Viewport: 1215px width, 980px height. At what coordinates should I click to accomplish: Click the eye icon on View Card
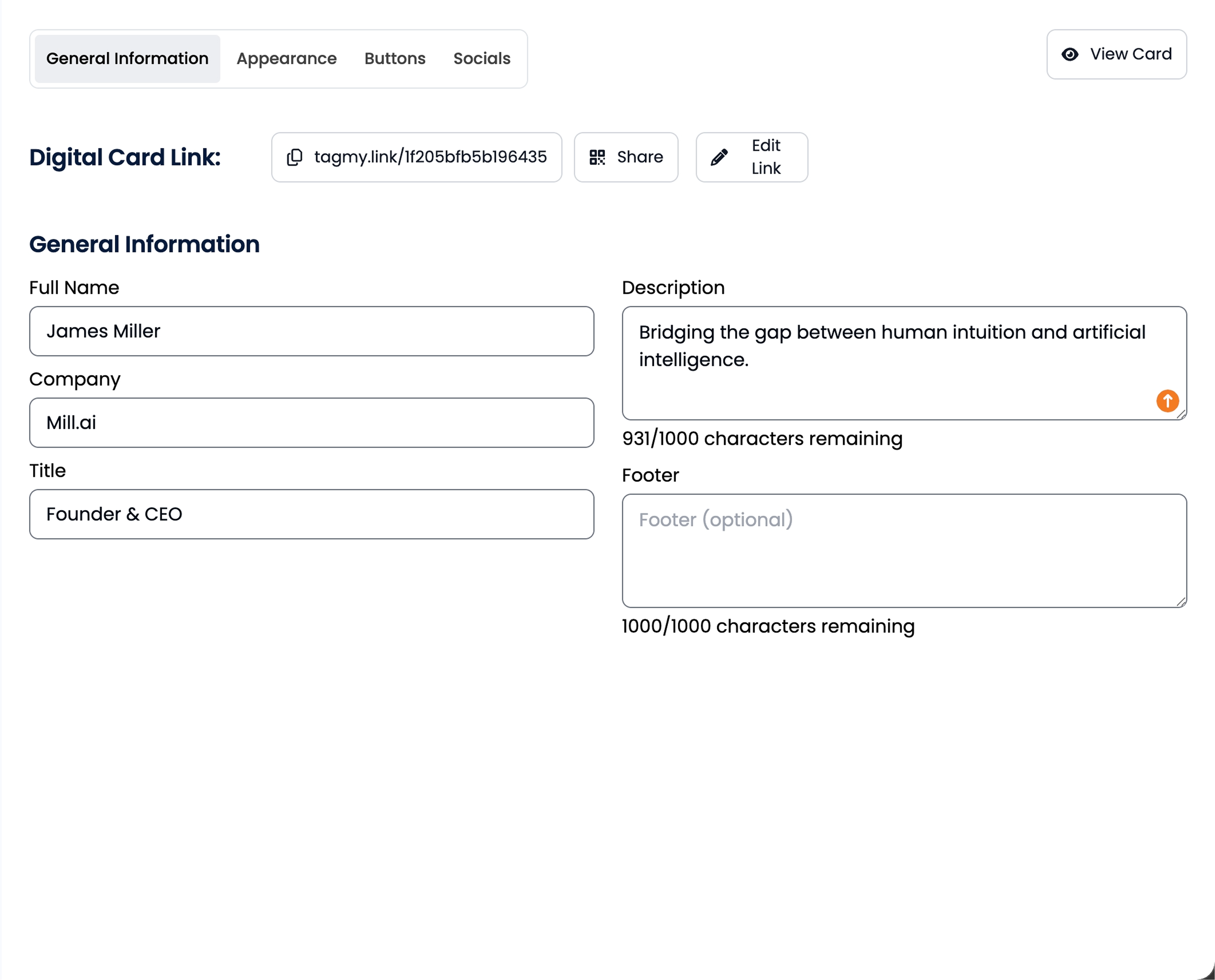[x=1070, y=54]
